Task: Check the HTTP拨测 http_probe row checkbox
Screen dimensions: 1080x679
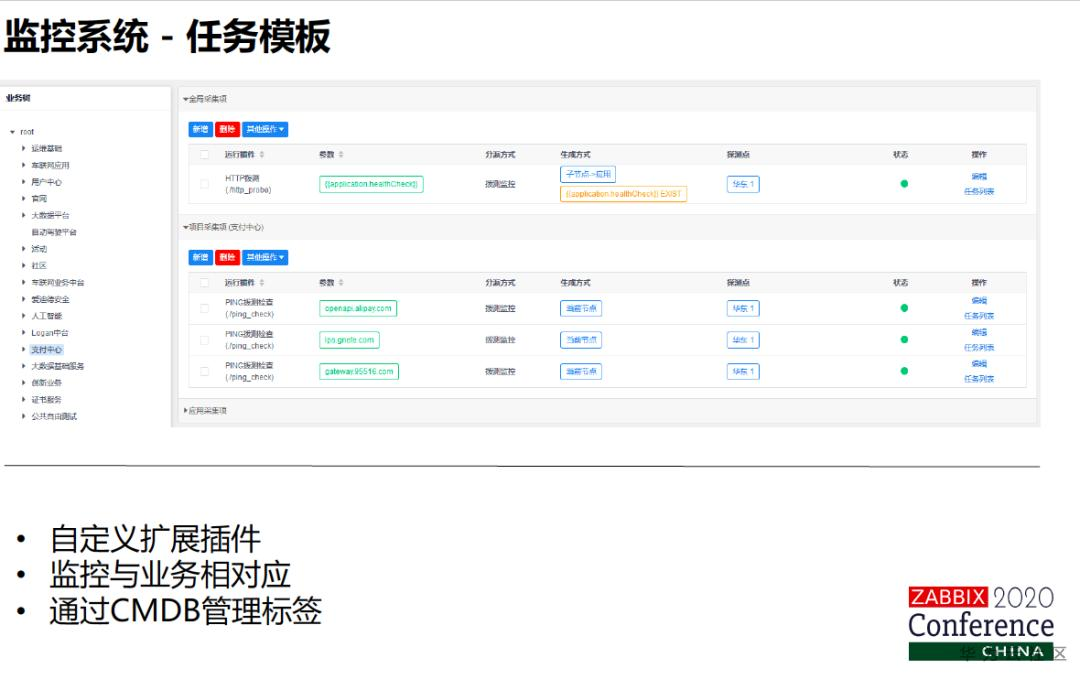Action: [x=204, y=184]
